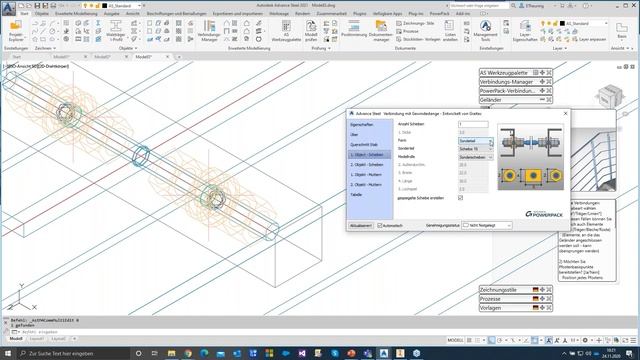This screenshot has width=640, height=360.
Task: Click Windows Start button
Action: click(8, 353)
